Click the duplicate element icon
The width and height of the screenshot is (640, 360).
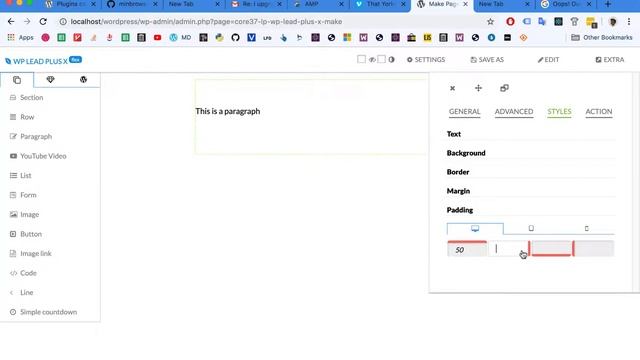[x=504, y=88]
